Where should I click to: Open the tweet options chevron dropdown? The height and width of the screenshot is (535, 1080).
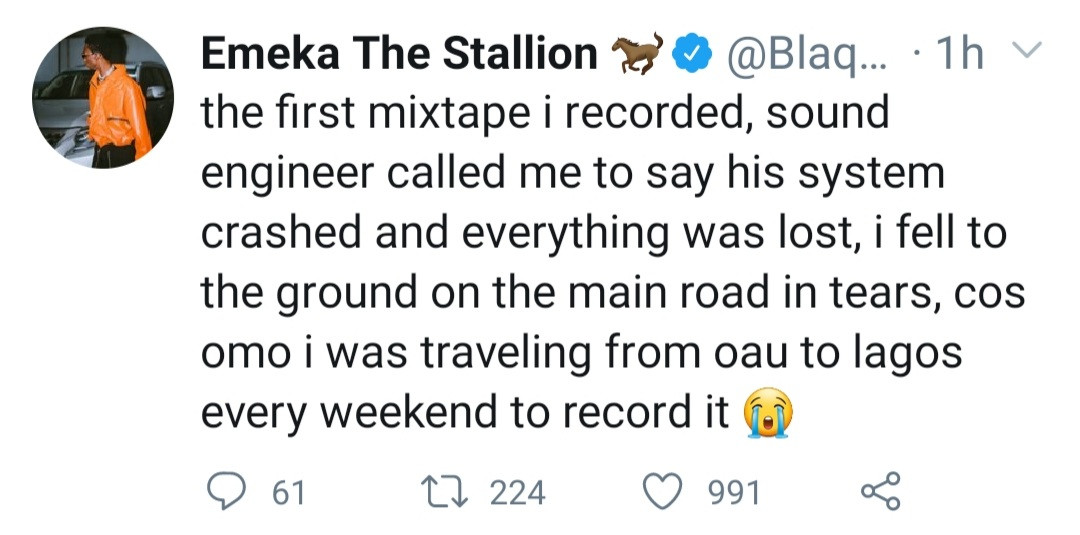point(1028,50)
